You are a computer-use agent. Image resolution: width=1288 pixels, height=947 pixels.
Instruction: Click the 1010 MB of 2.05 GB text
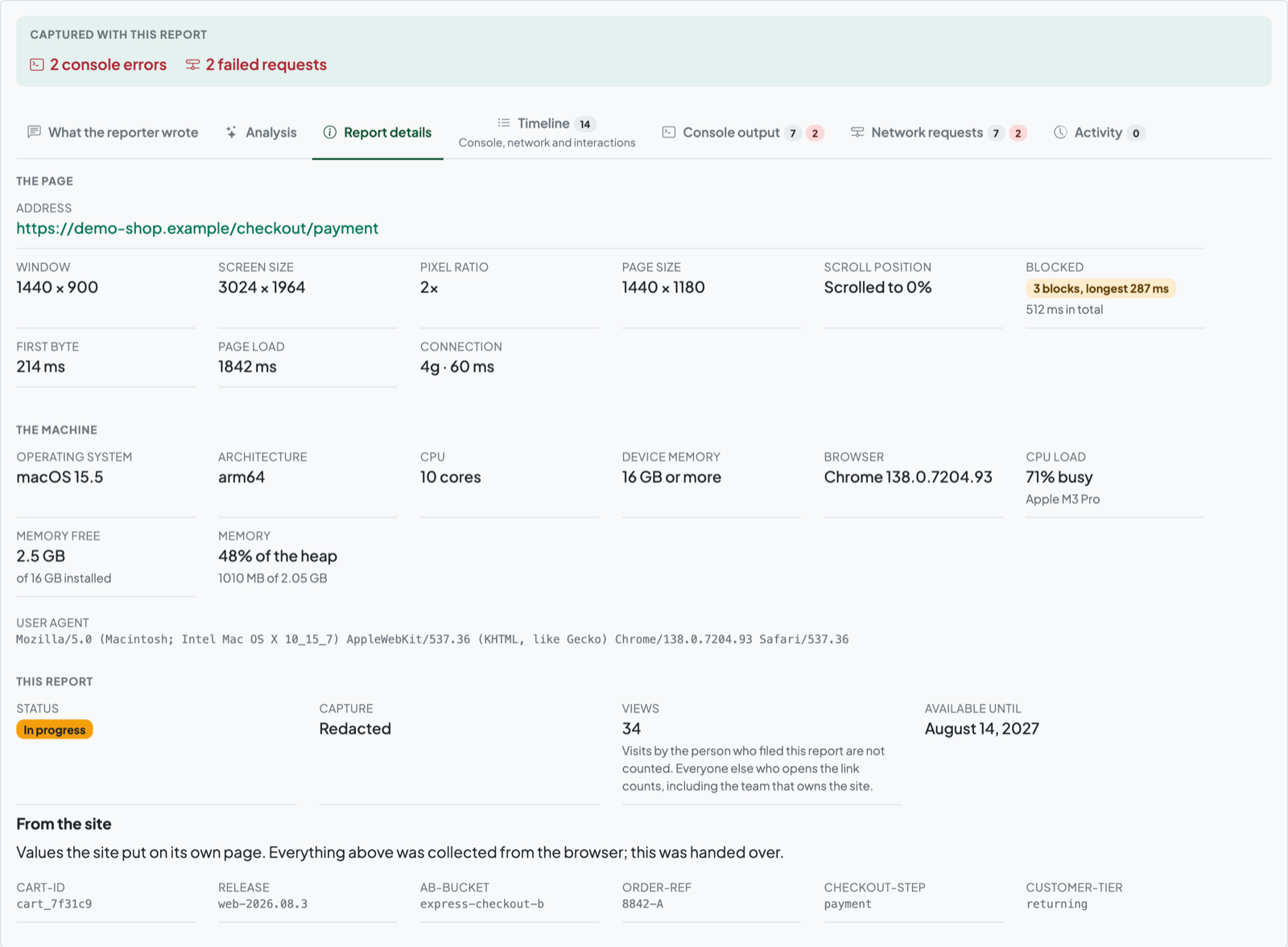tap(273, 578)
